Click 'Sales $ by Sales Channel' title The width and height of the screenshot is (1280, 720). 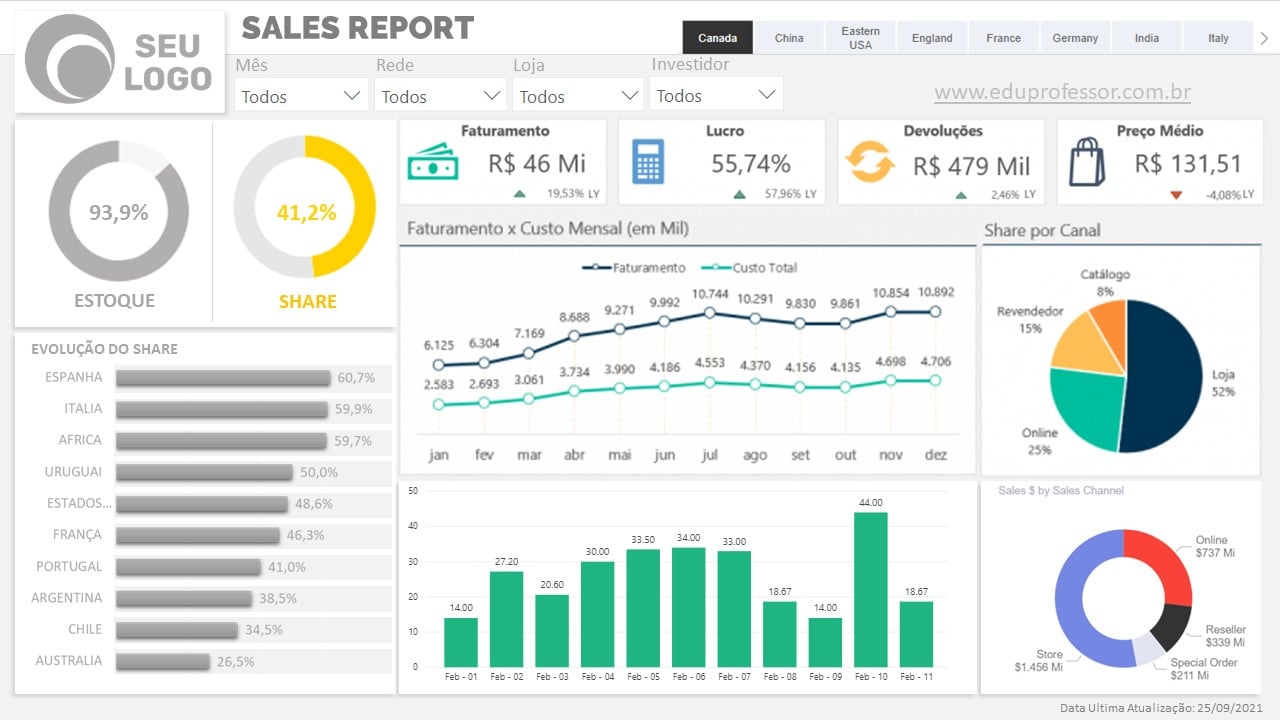(x=1061, y=490)
